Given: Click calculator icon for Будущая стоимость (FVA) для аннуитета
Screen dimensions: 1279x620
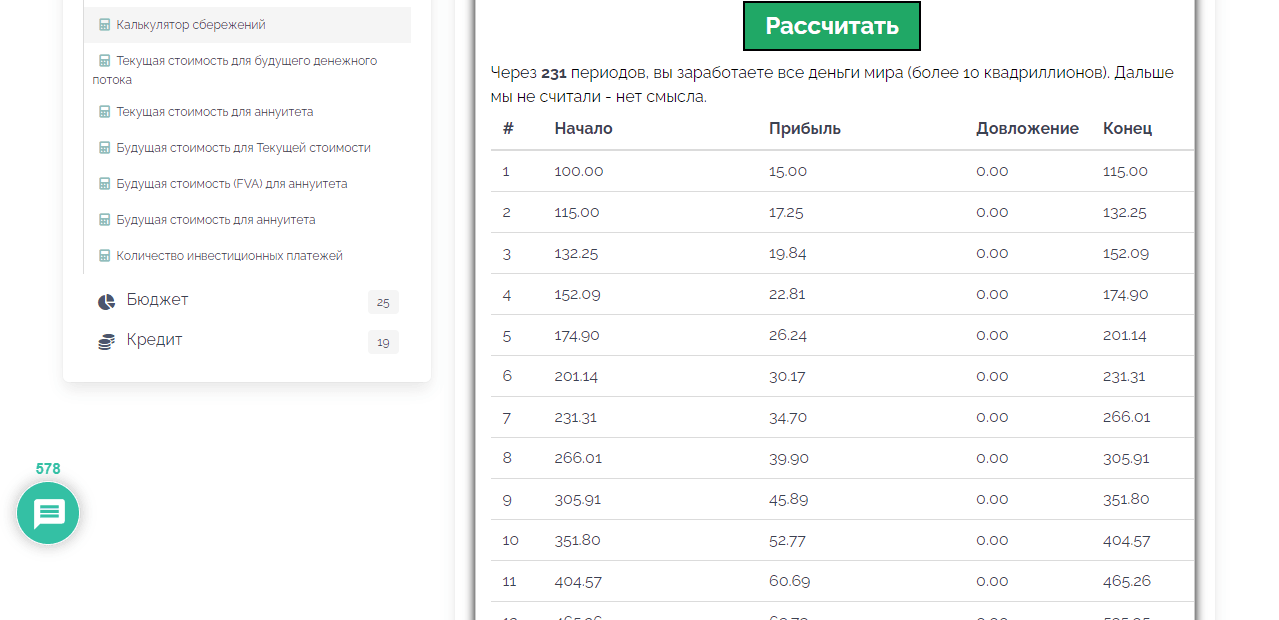Looking at the screenshot, I should [103, 183].
